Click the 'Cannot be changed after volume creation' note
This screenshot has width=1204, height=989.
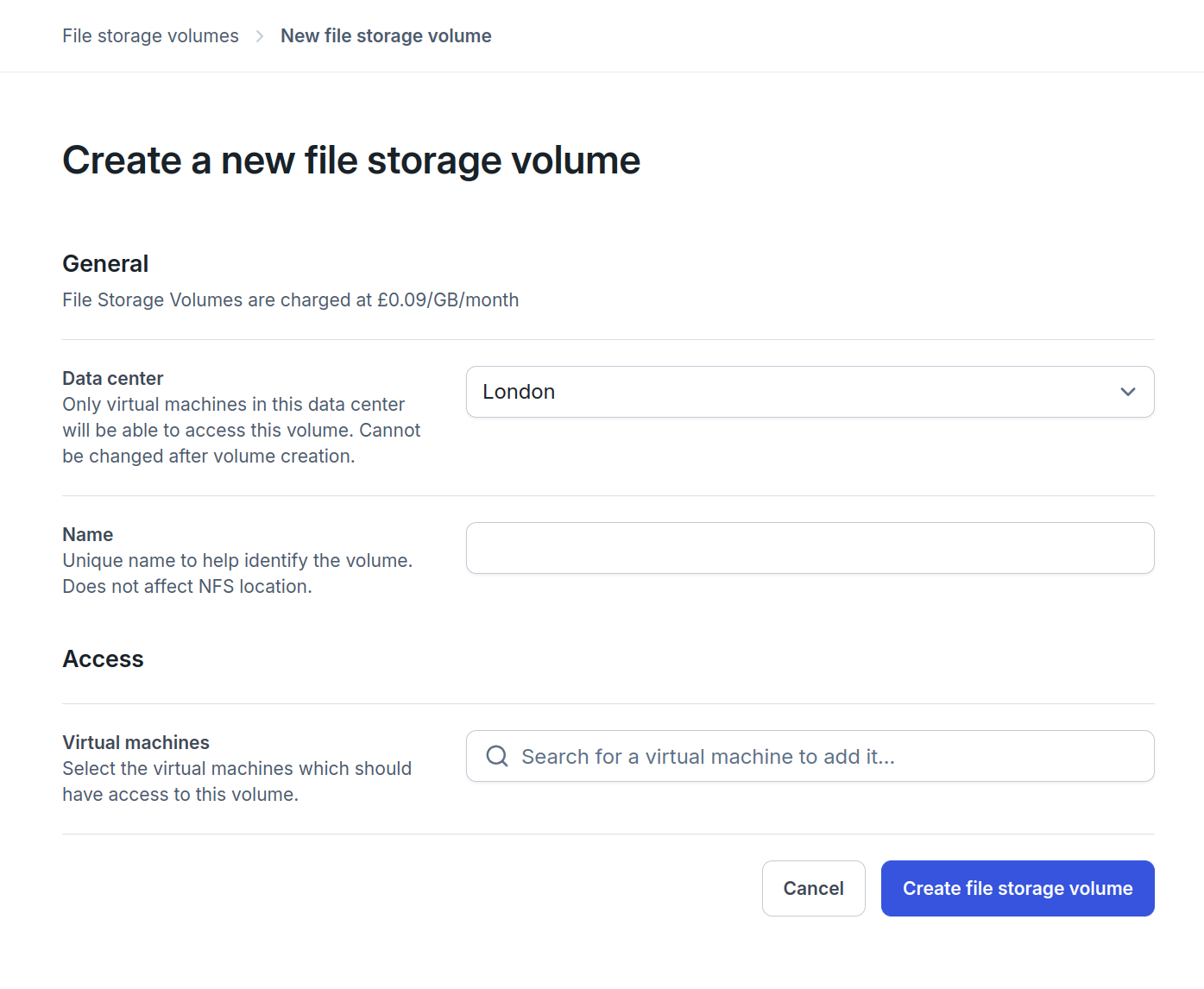[242, 443]
